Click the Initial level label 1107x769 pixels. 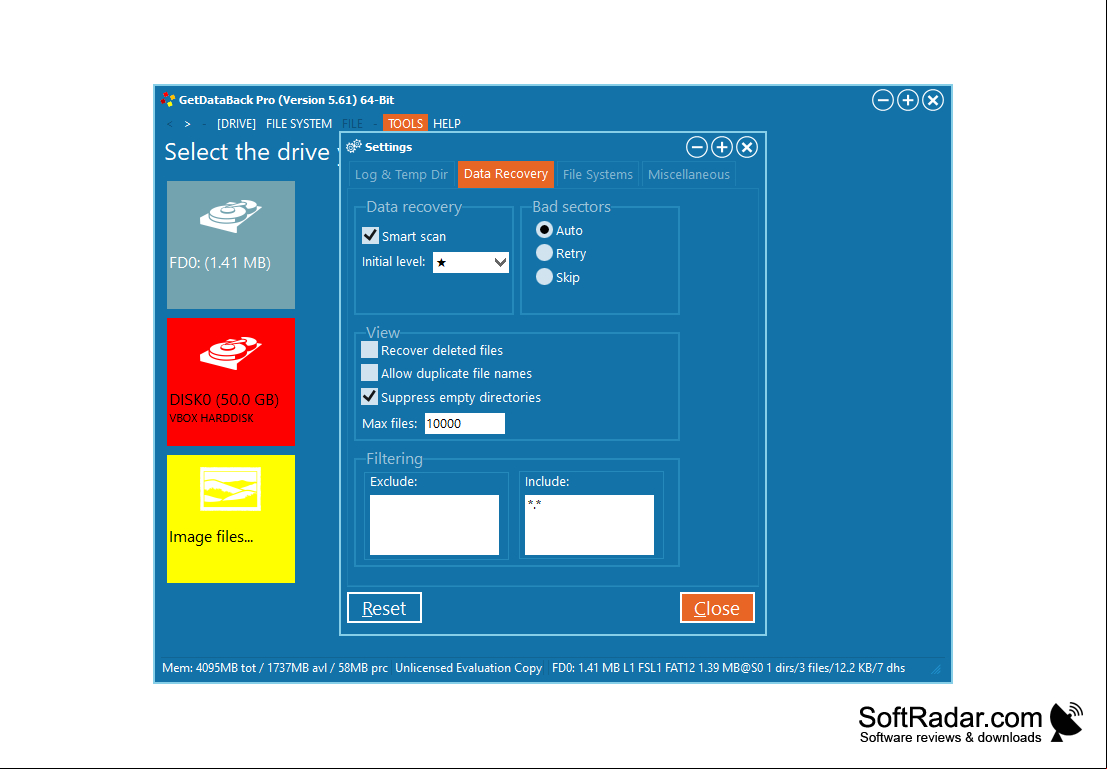(x=393, y=262)
